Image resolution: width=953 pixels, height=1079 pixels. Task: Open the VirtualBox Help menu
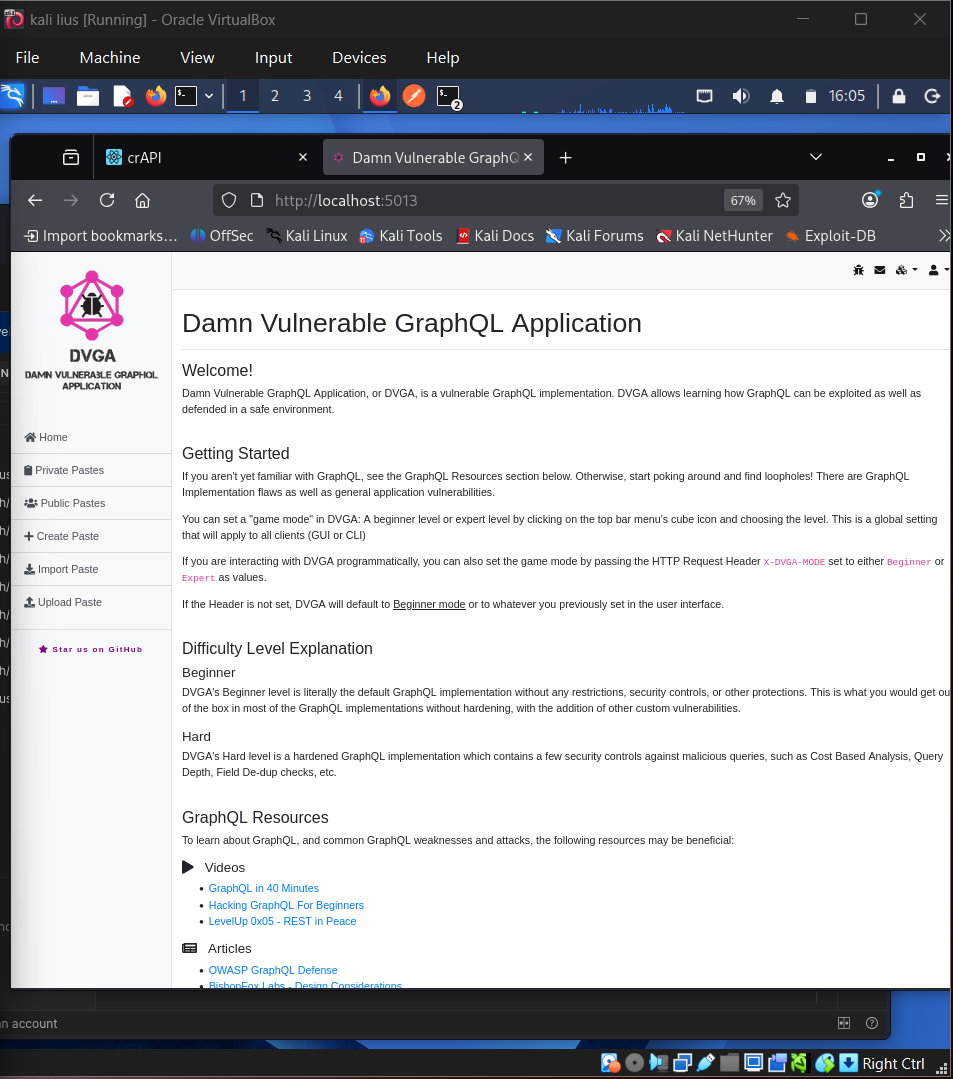click(442, 58)
